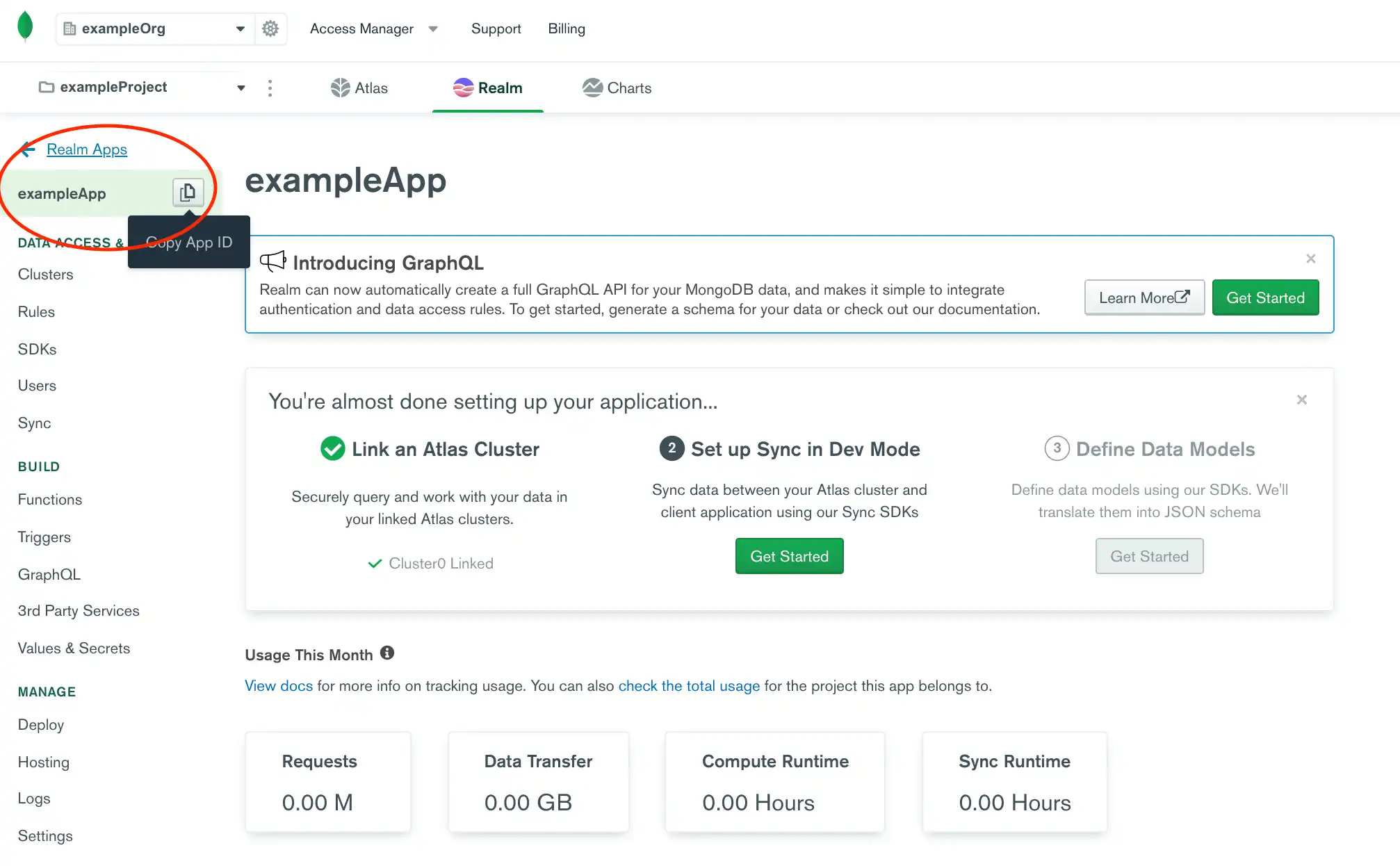This screenshot has height=866, width=1400.
Task: Expand the exampleProject dropdown menu
Action: (x=241, y=87)
